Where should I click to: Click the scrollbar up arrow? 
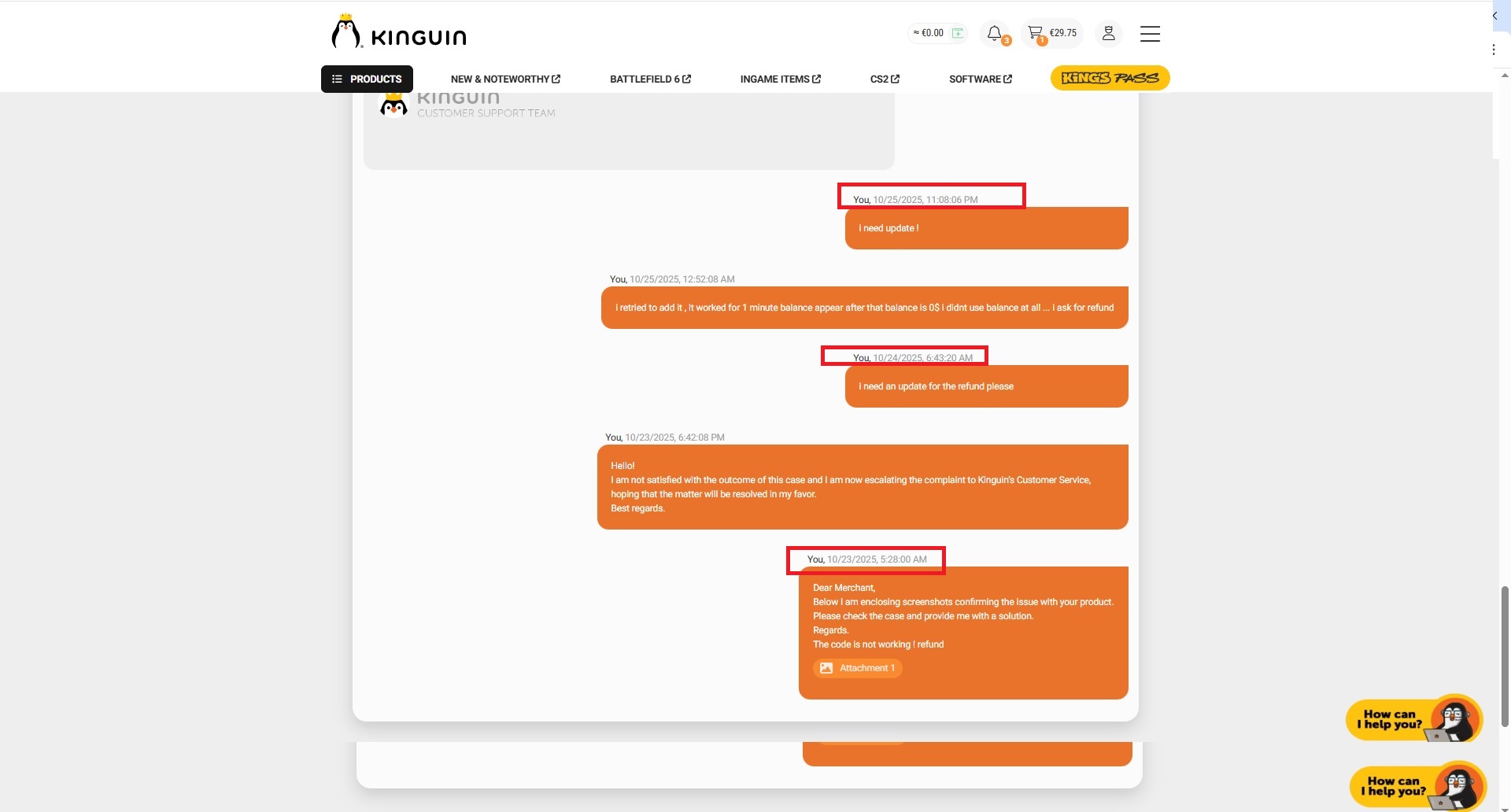[x=1505, y=76]
